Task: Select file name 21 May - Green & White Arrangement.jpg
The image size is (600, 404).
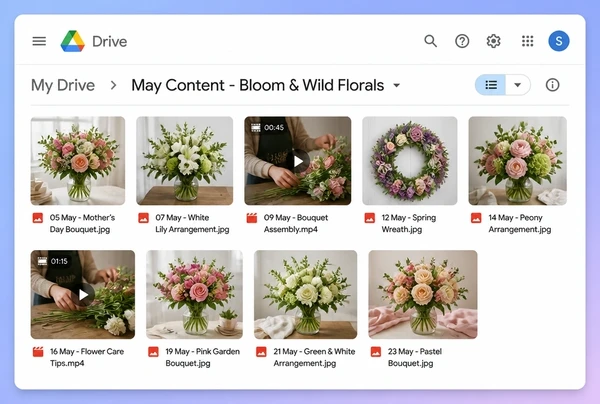Action: tap(314, 357)
